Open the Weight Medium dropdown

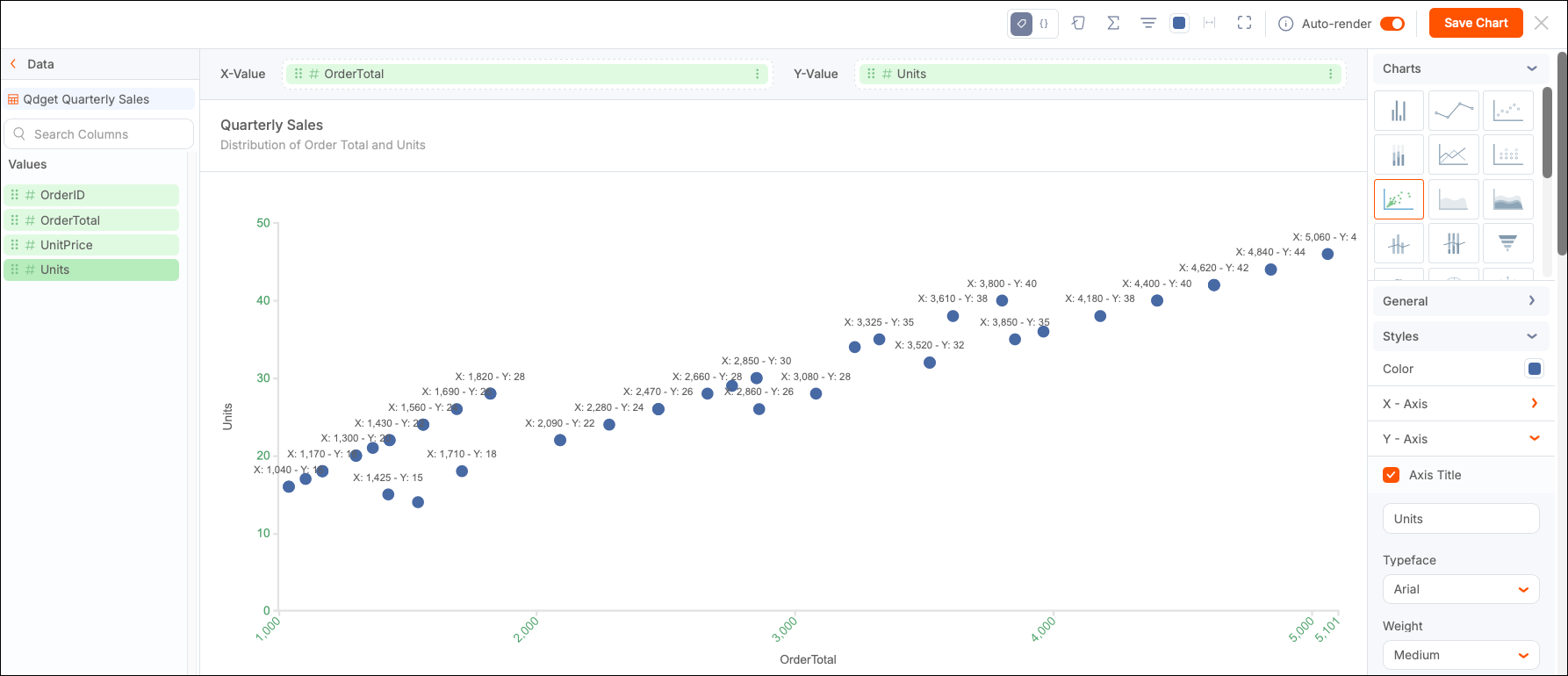click(1461, 655)
